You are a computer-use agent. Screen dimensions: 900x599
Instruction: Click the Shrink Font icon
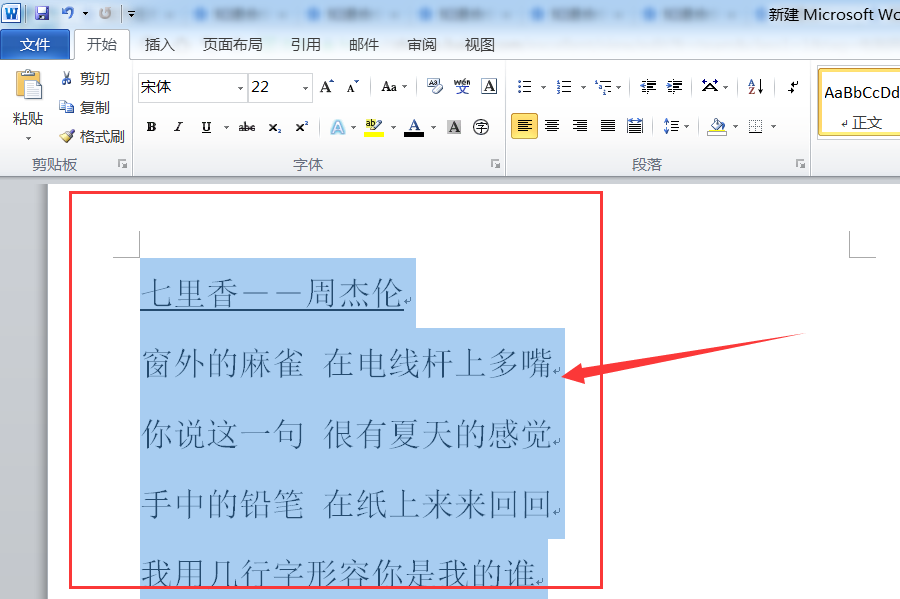[x=352, y=87]
